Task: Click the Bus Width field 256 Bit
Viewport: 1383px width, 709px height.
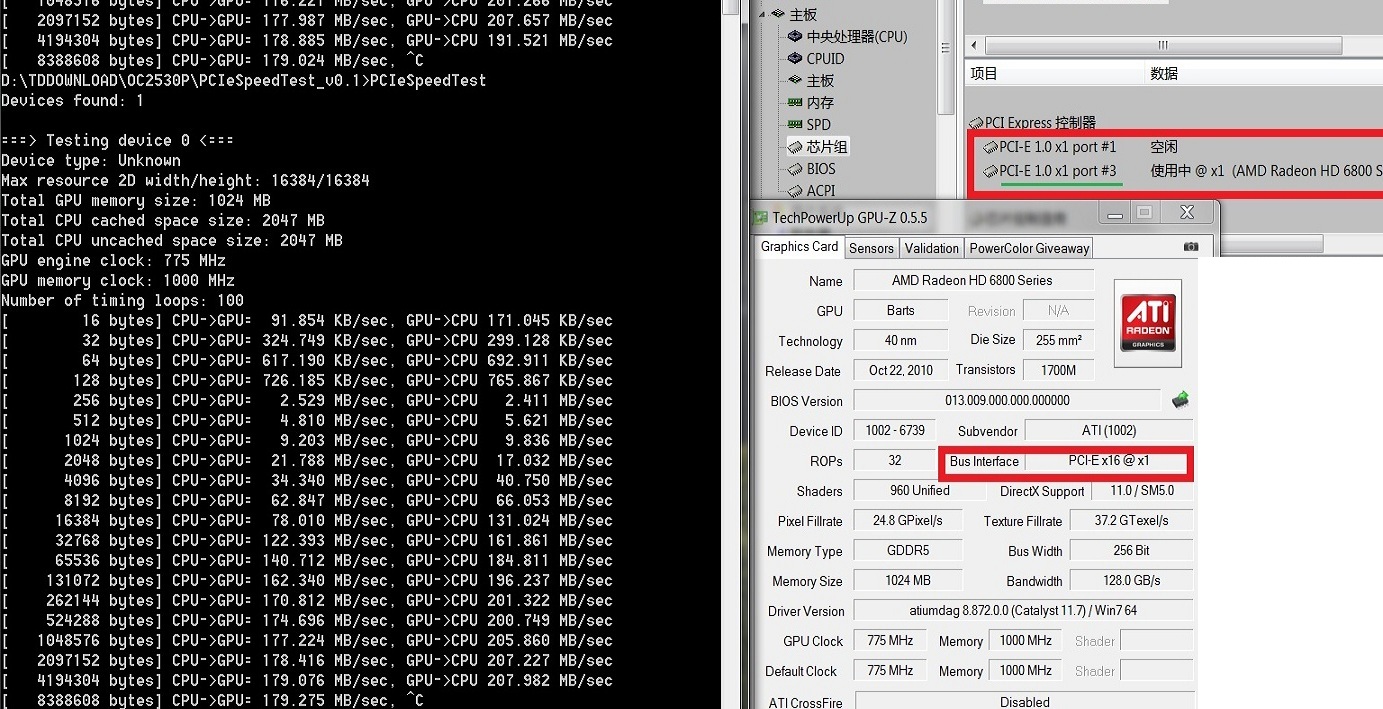Action: 1131,550
